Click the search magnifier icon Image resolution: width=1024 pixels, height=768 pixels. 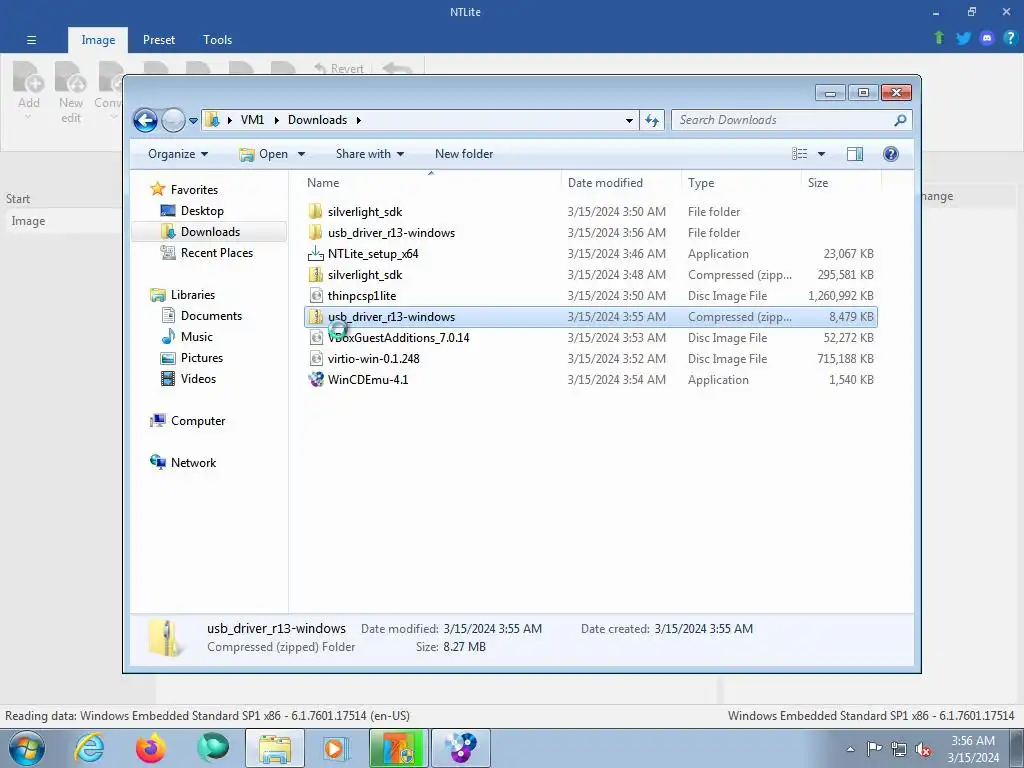(x=901, y=120)
